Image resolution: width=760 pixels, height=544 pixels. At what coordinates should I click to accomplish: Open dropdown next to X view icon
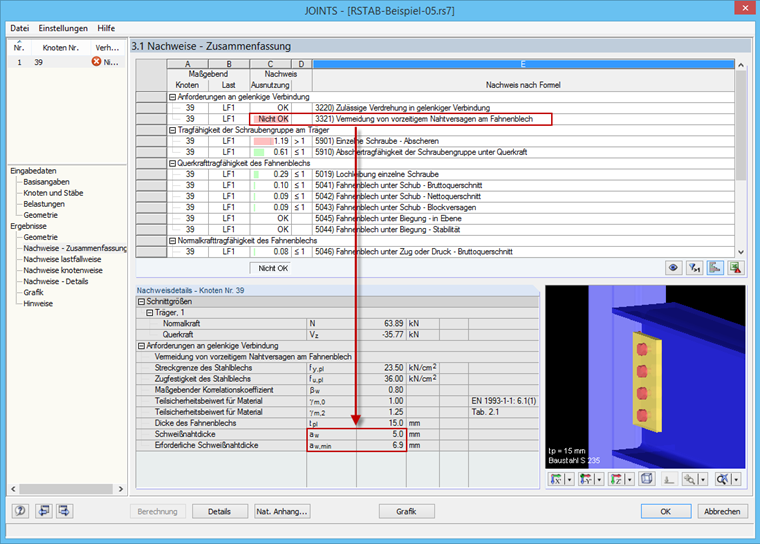[x=570, y=480]
